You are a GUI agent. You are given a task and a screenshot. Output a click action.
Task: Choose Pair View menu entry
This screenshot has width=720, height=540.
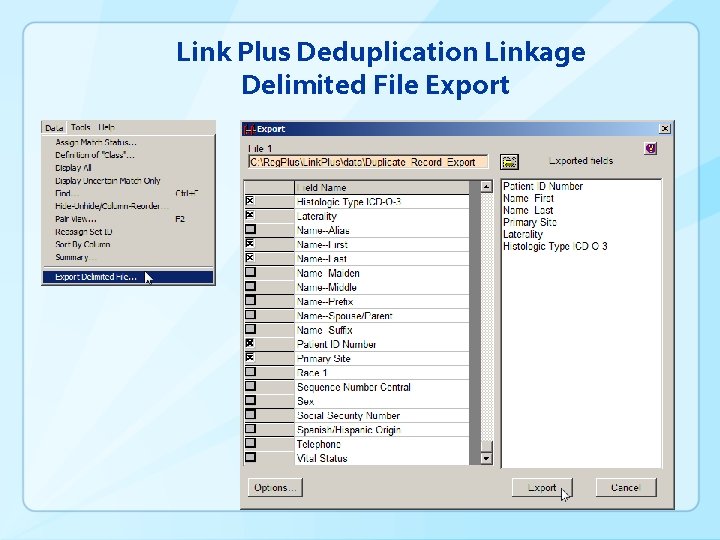tap(128, 219)
